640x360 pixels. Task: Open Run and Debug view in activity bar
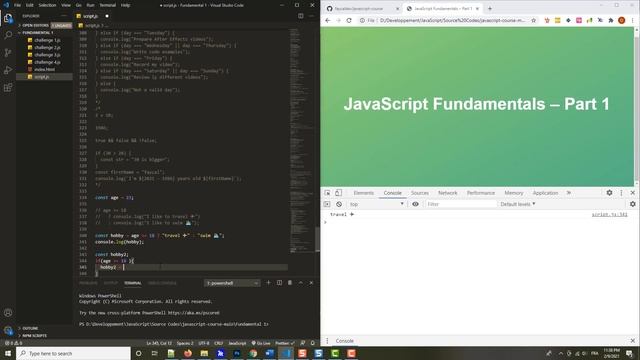click(x=8, y=70)
